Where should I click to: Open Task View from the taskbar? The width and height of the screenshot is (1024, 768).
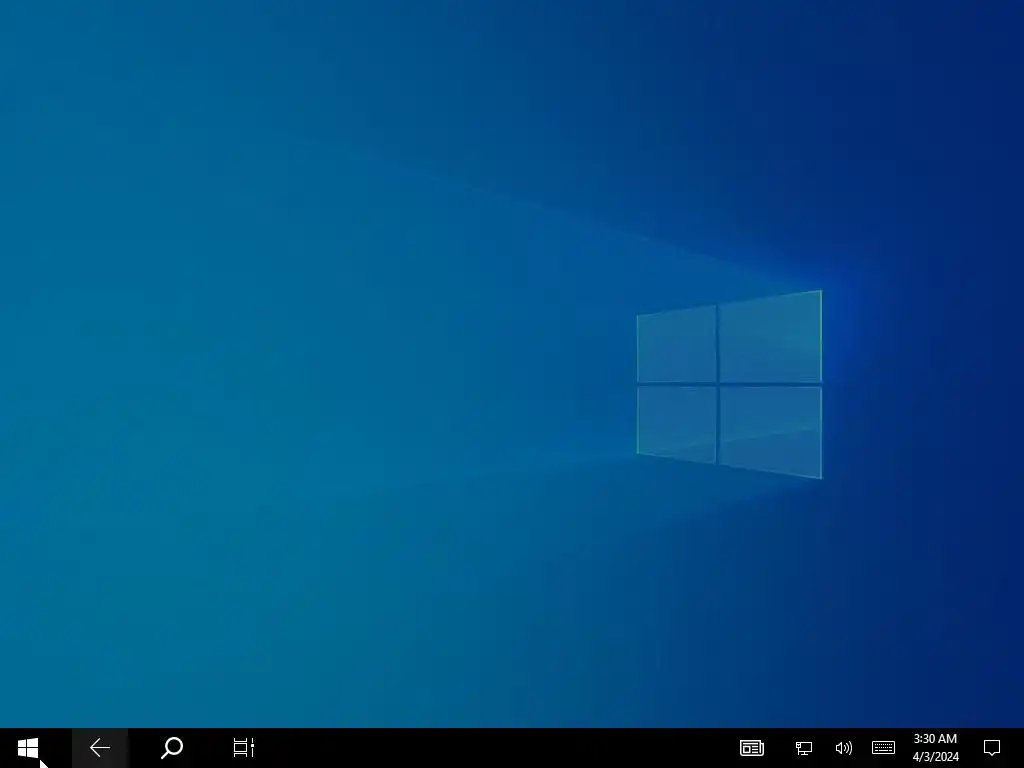[x=244, y=748]
